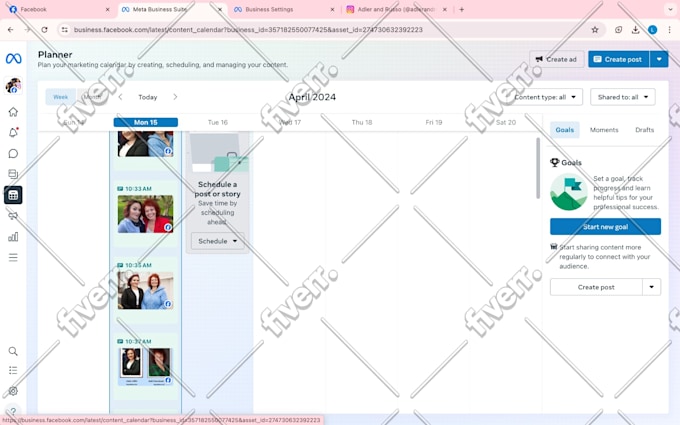Switch planner to Week view
Screen dimensions: 680x425
click(x=61, y=97)
